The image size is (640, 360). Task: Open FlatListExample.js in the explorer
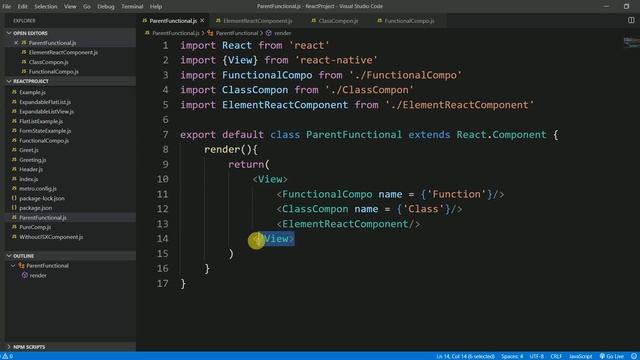coord(41,121)
